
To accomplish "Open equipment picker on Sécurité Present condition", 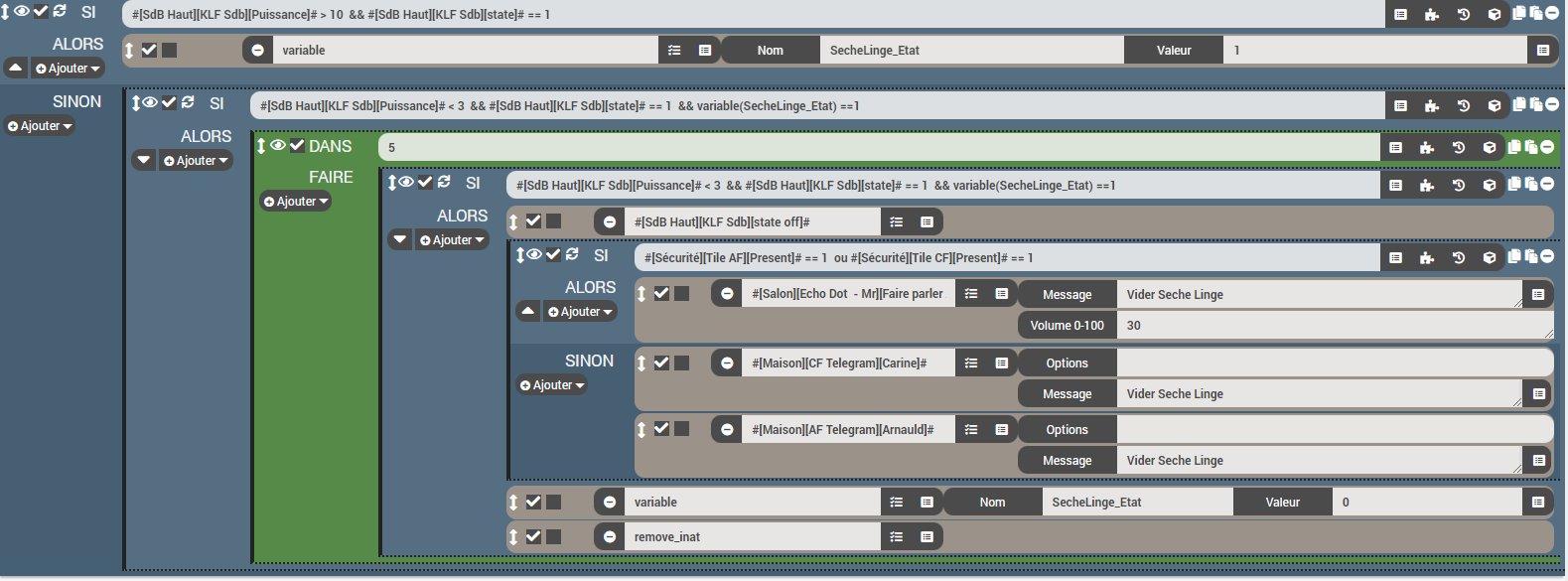I will click(x=1489, y=257).
